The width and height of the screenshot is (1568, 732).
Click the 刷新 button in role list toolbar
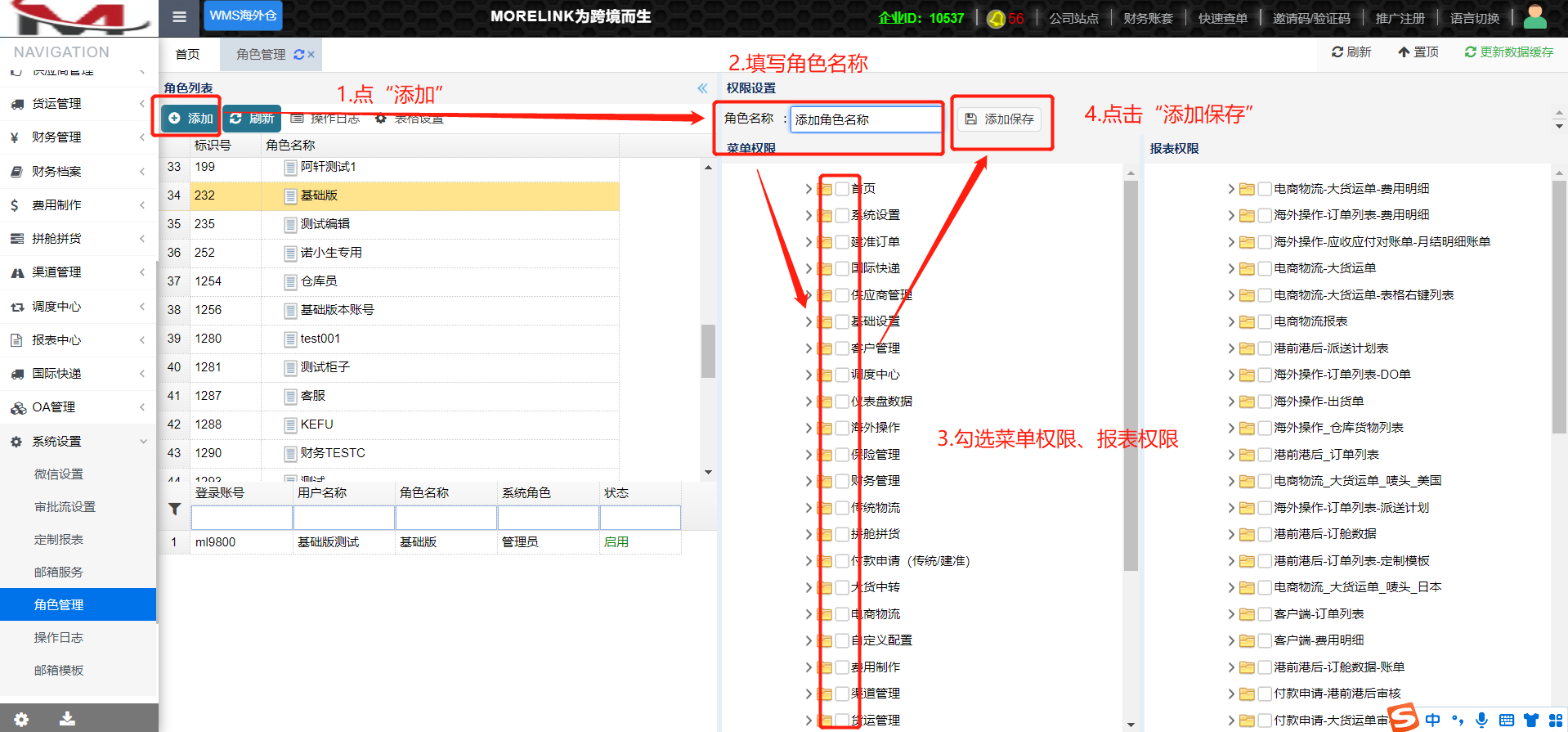[252, 119]
